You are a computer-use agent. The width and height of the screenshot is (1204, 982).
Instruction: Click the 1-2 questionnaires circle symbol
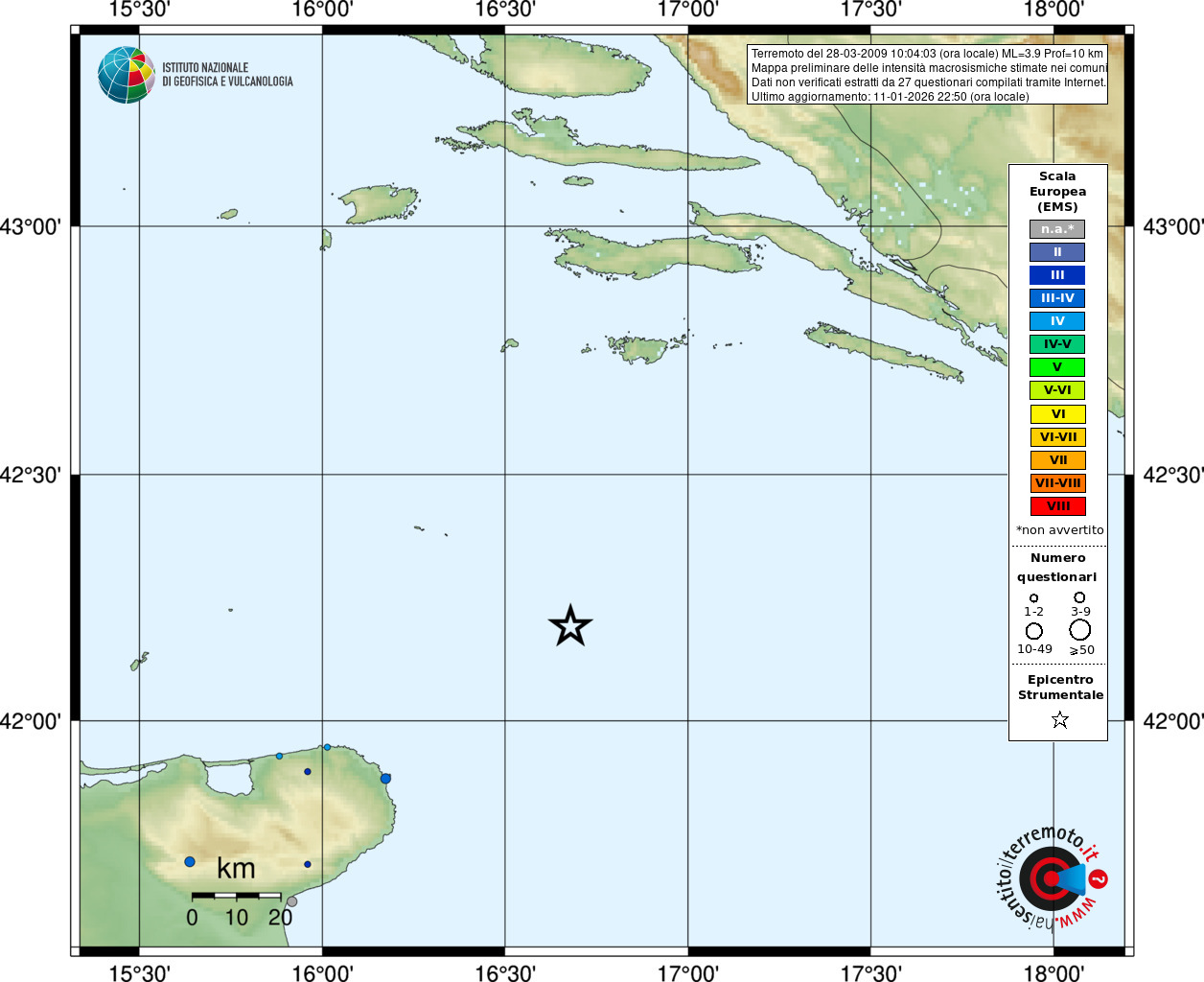coord(1033,598)
